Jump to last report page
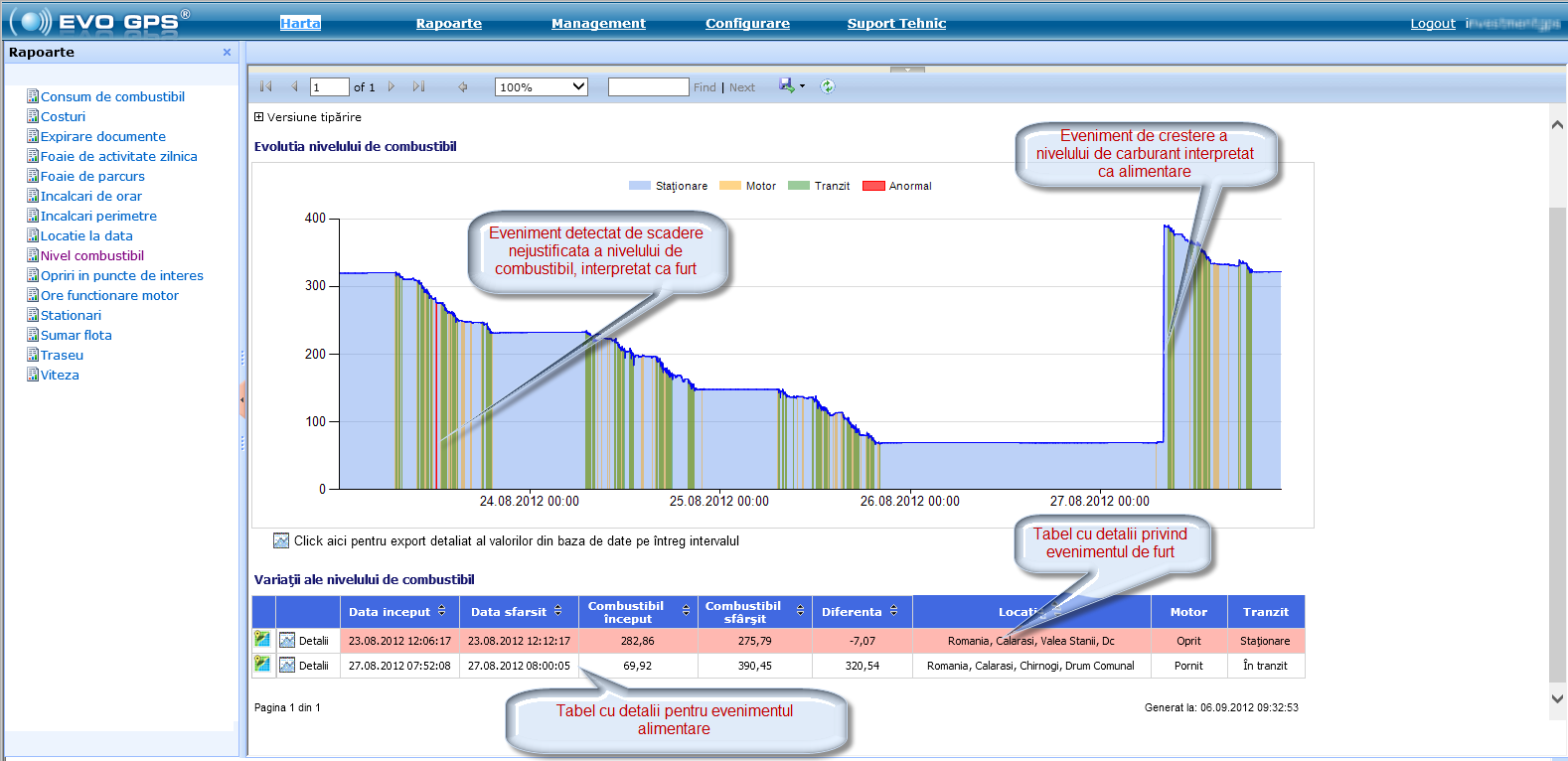This screenshot has width=1568, height=761. [x=418, y=87]
